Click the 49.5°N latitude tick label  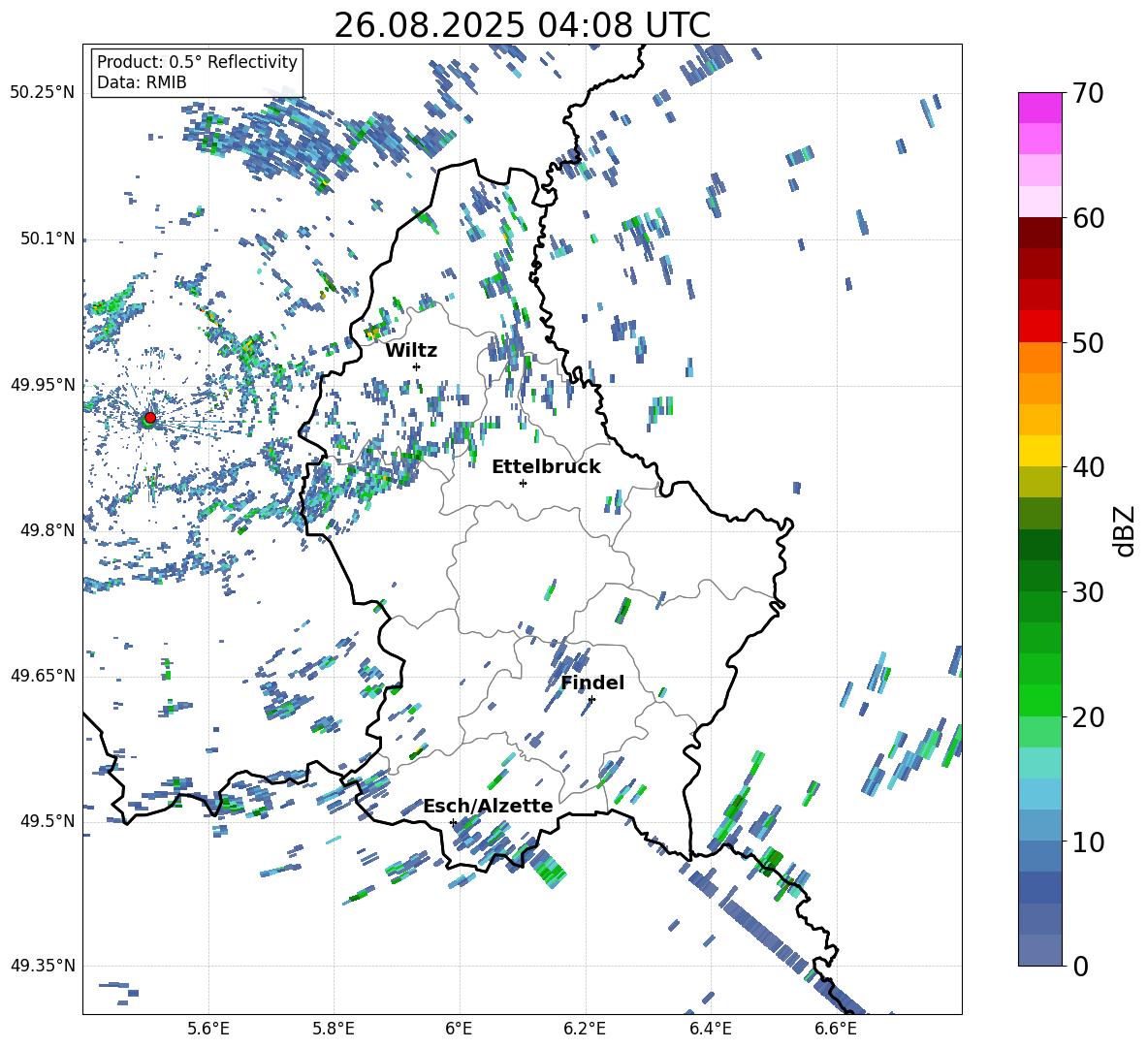pyautogui.click(x=47, y=821)
